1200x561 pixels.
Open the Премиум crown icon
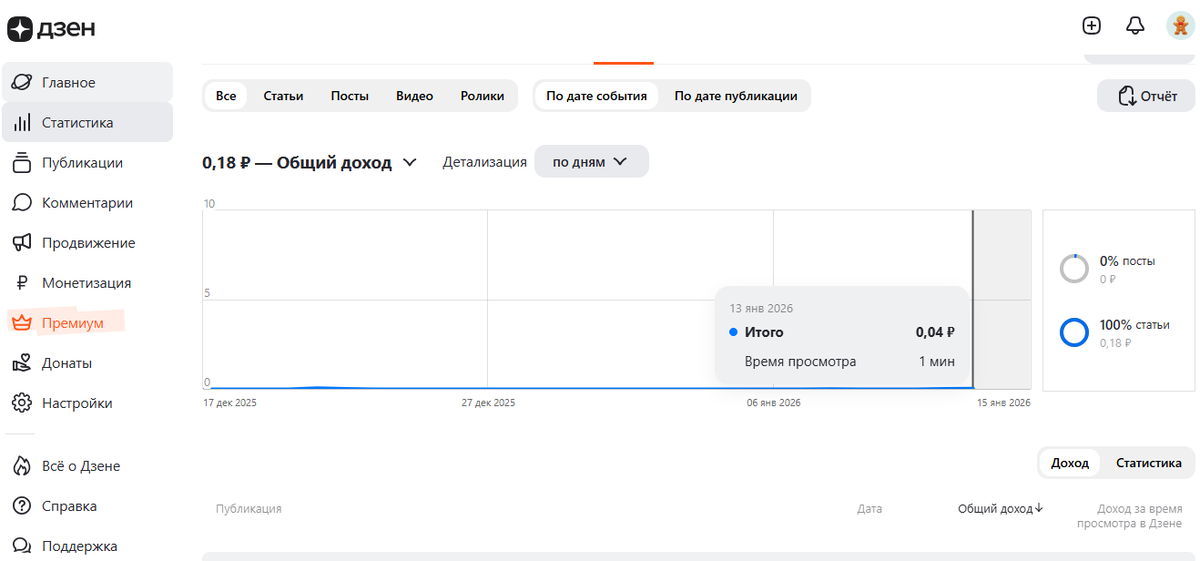point(21,323)
